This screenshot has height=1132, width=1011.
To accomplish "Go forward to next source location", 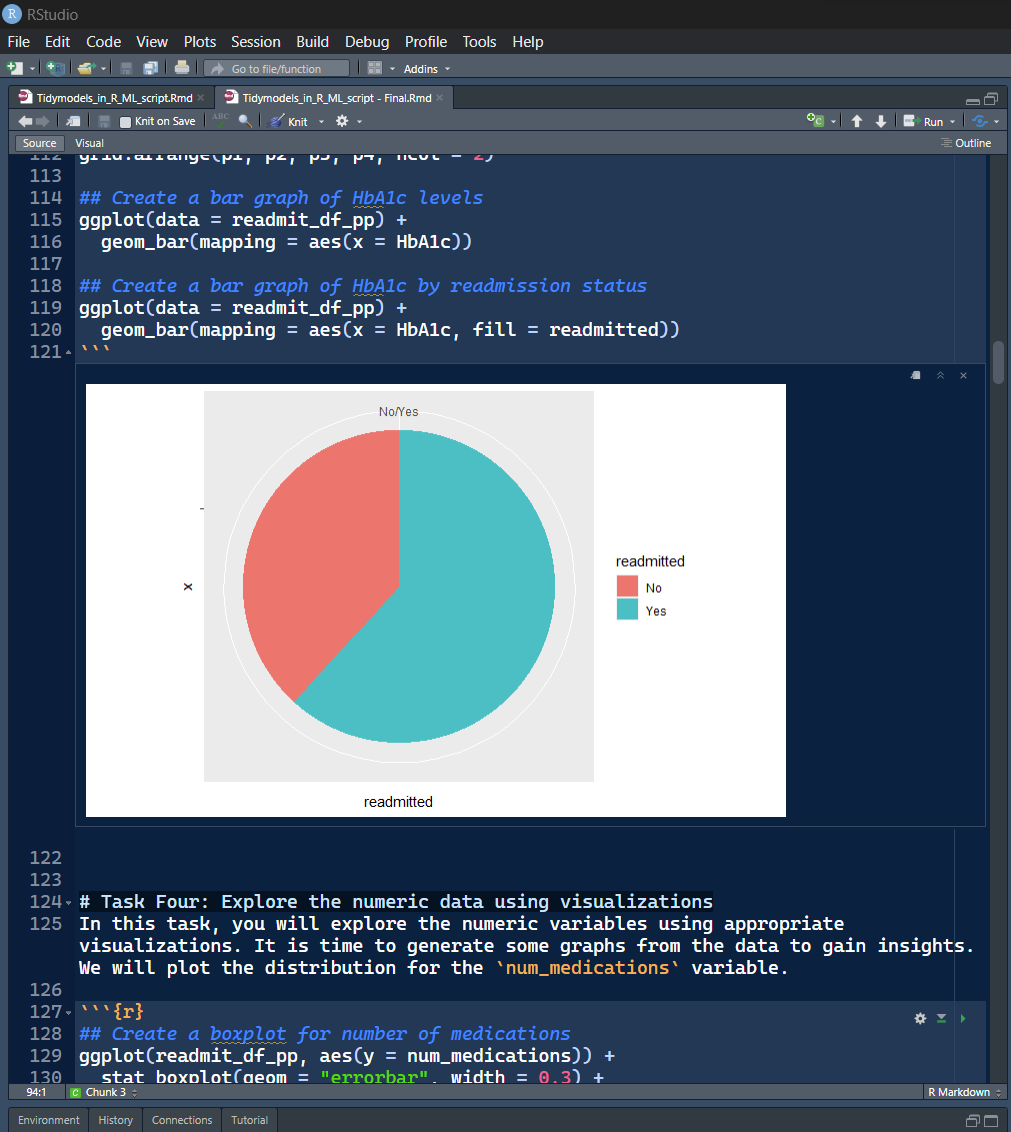I will 43,121.
